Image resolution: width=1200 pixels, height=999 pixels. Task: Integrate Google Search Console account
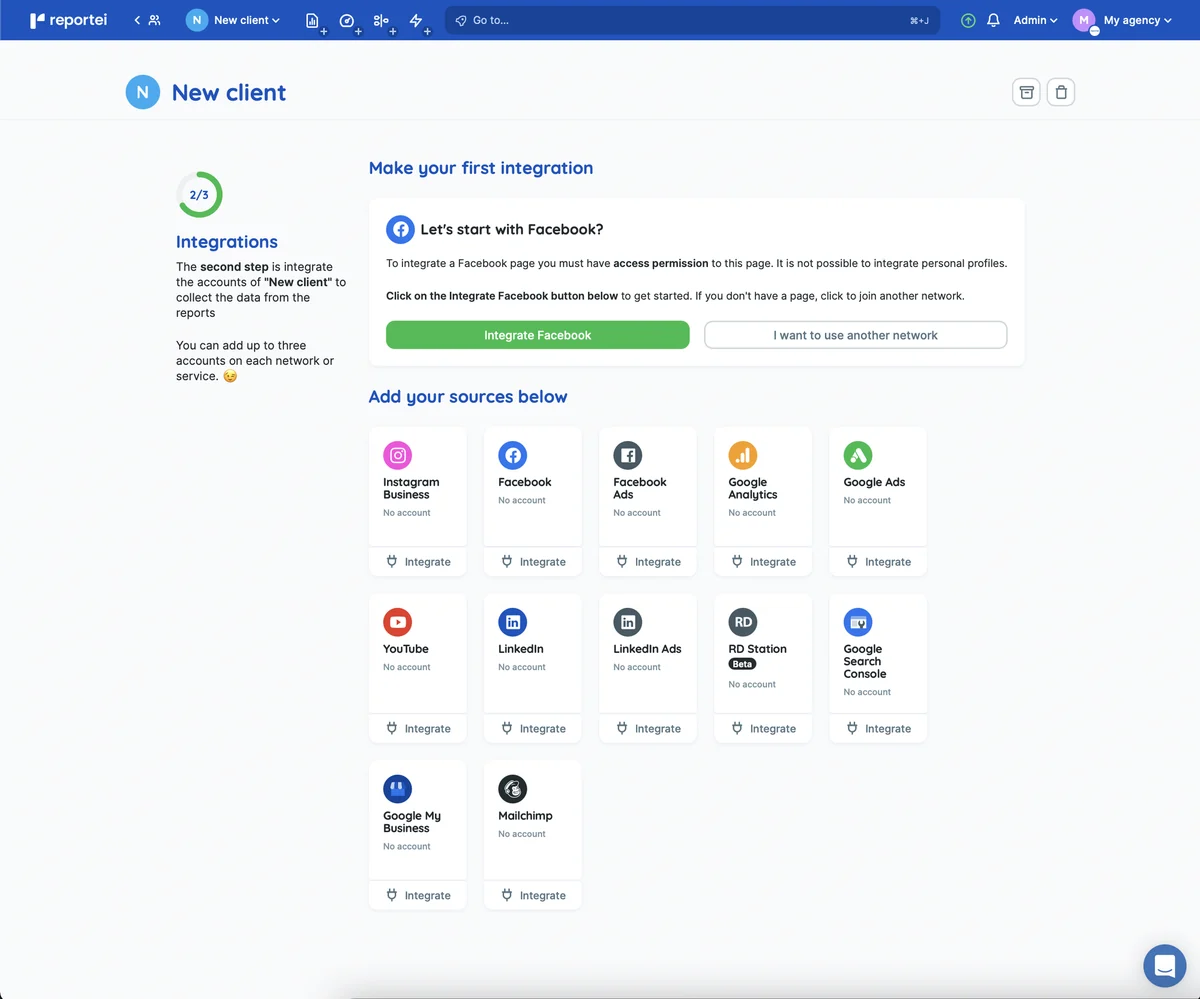878,729
